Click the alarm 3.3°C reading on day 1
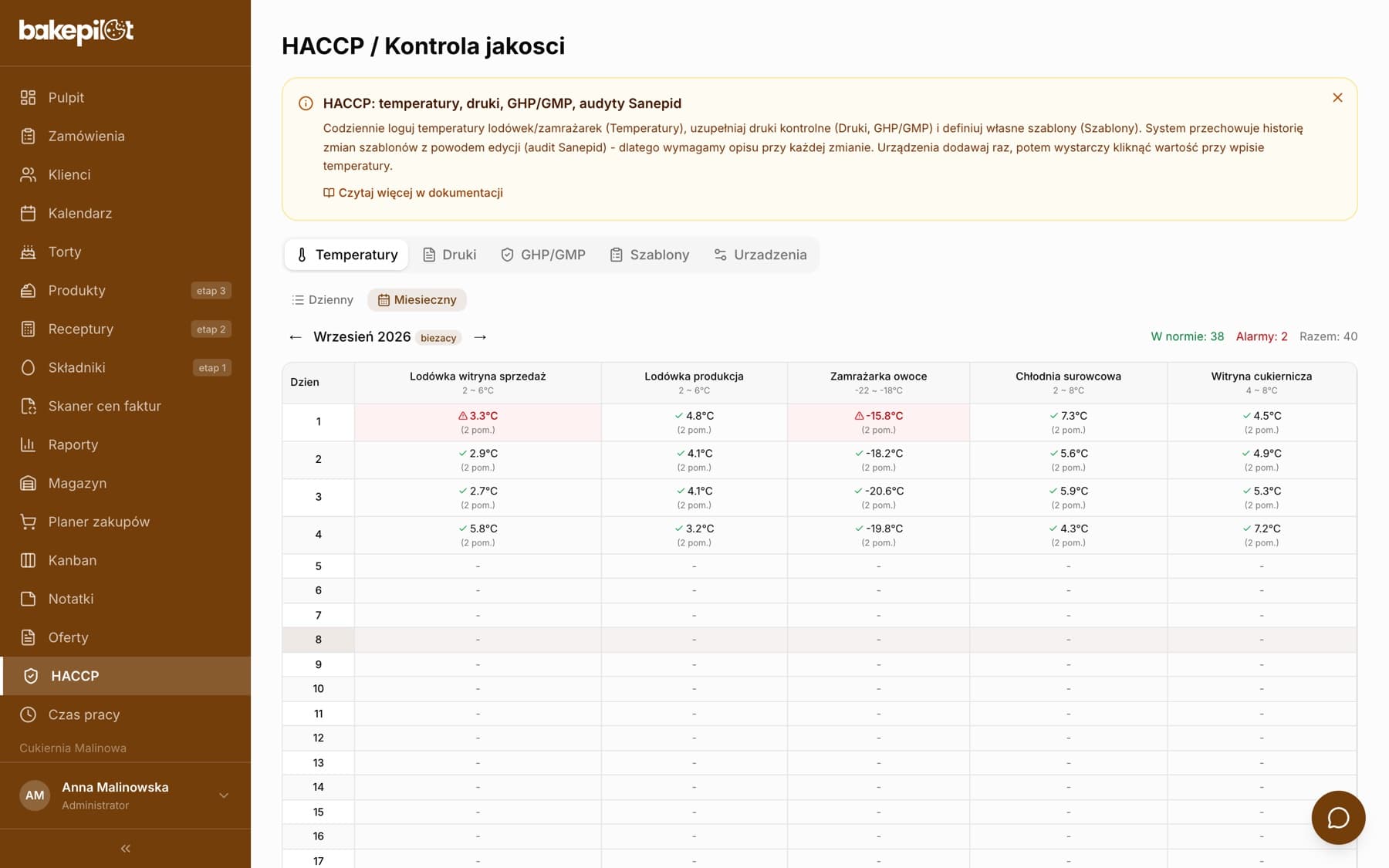The height and width of the screenshot is (868, 1389). pyautogui.click(x=478, y=422)
